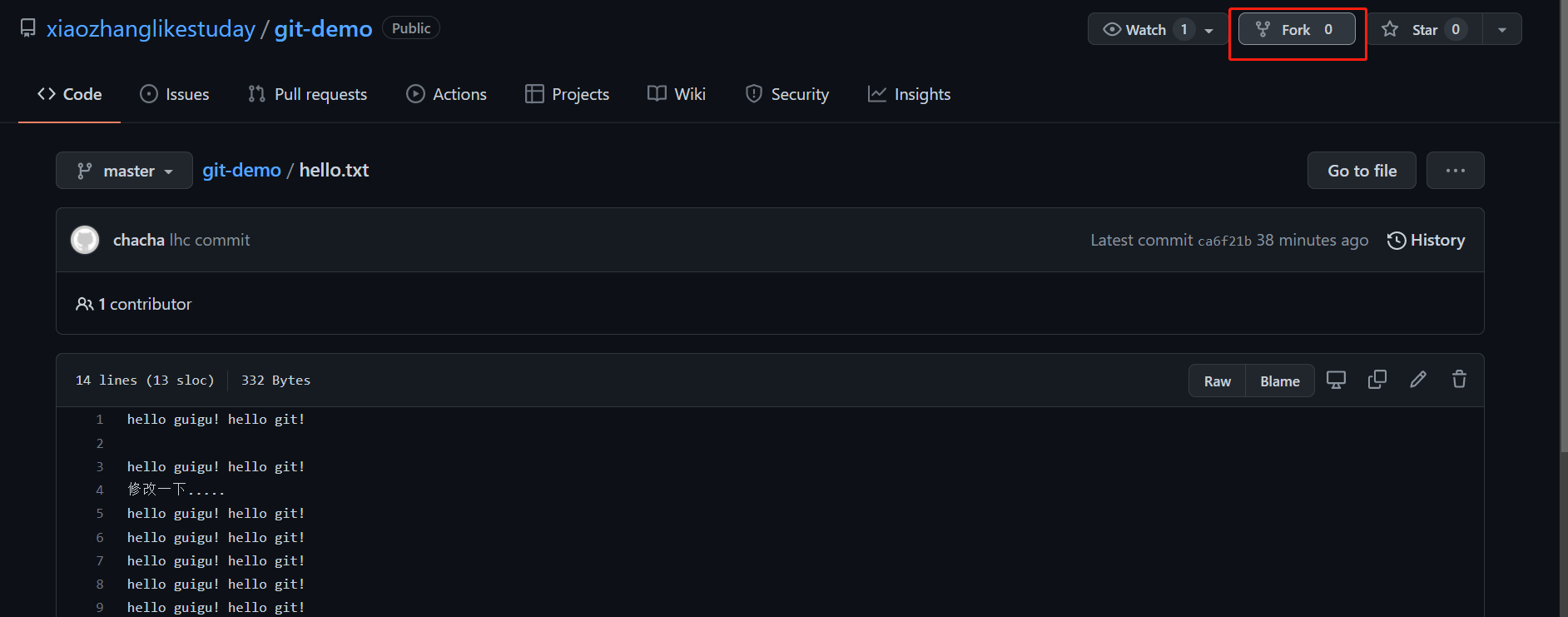This screenshot has width=1568, height=617.
Task: Fork the git-demo repository
Action: pos(1296,30)
